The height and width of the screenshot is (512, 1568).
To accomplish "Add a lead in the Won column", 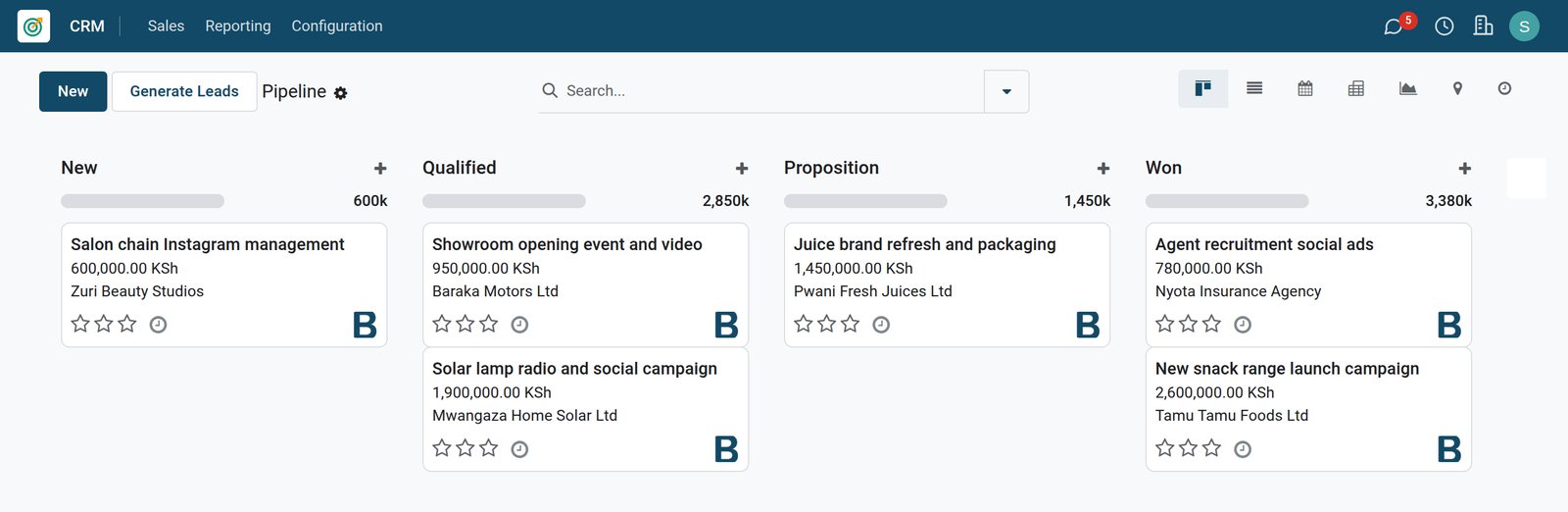I will coord(1465,169).
